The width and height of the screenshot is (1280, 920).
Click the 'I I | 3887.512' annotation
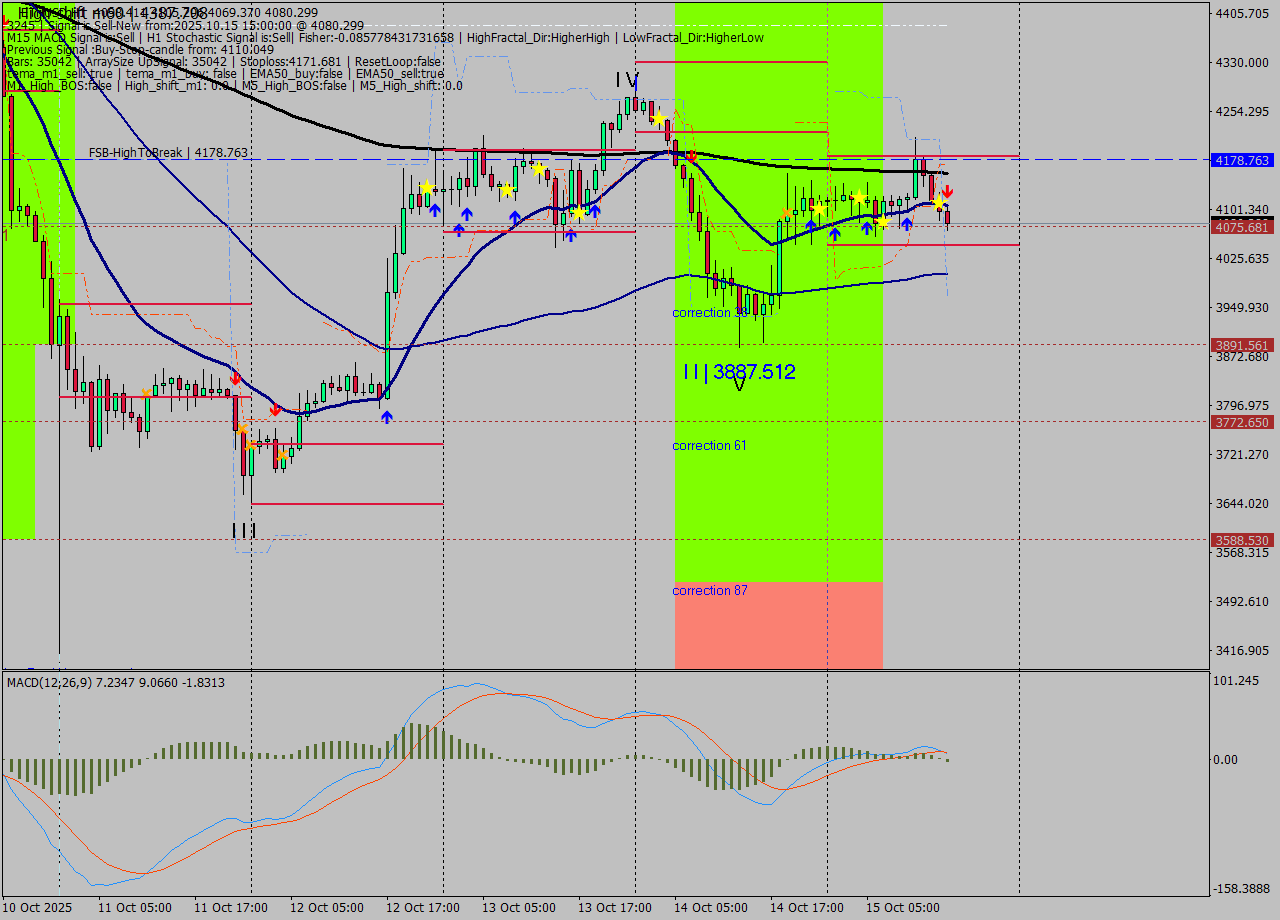pyautogui.click(x=739, y=372)
